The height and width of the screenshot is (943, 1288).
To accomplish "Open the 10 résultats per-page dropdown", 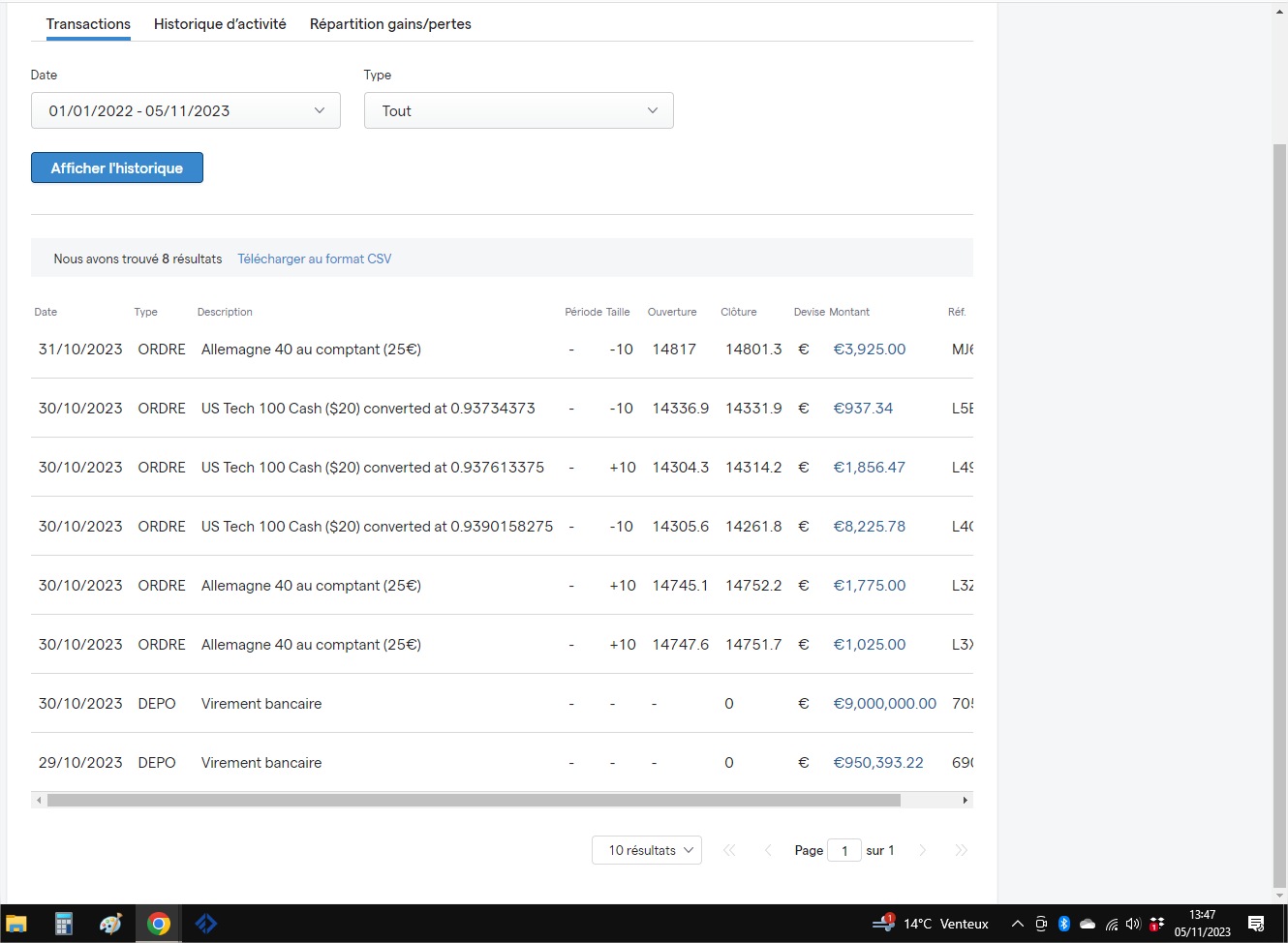I will click(647, 850).
